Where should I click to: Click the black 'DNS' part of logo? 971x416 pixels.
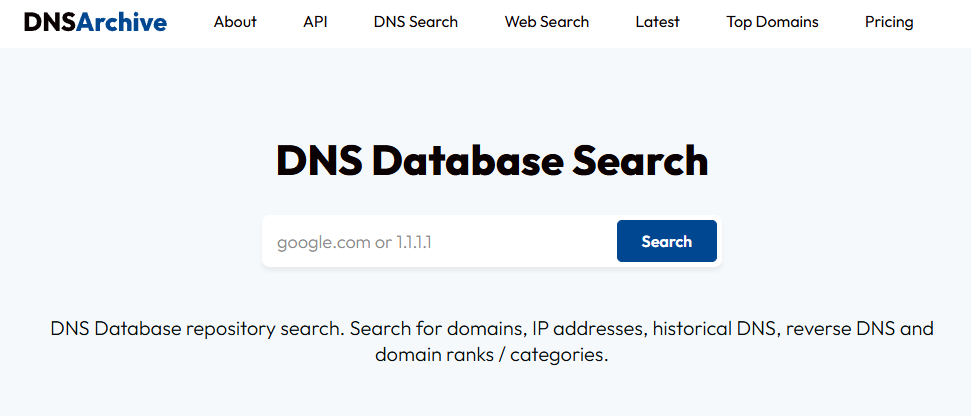click(x=50, y=22)
